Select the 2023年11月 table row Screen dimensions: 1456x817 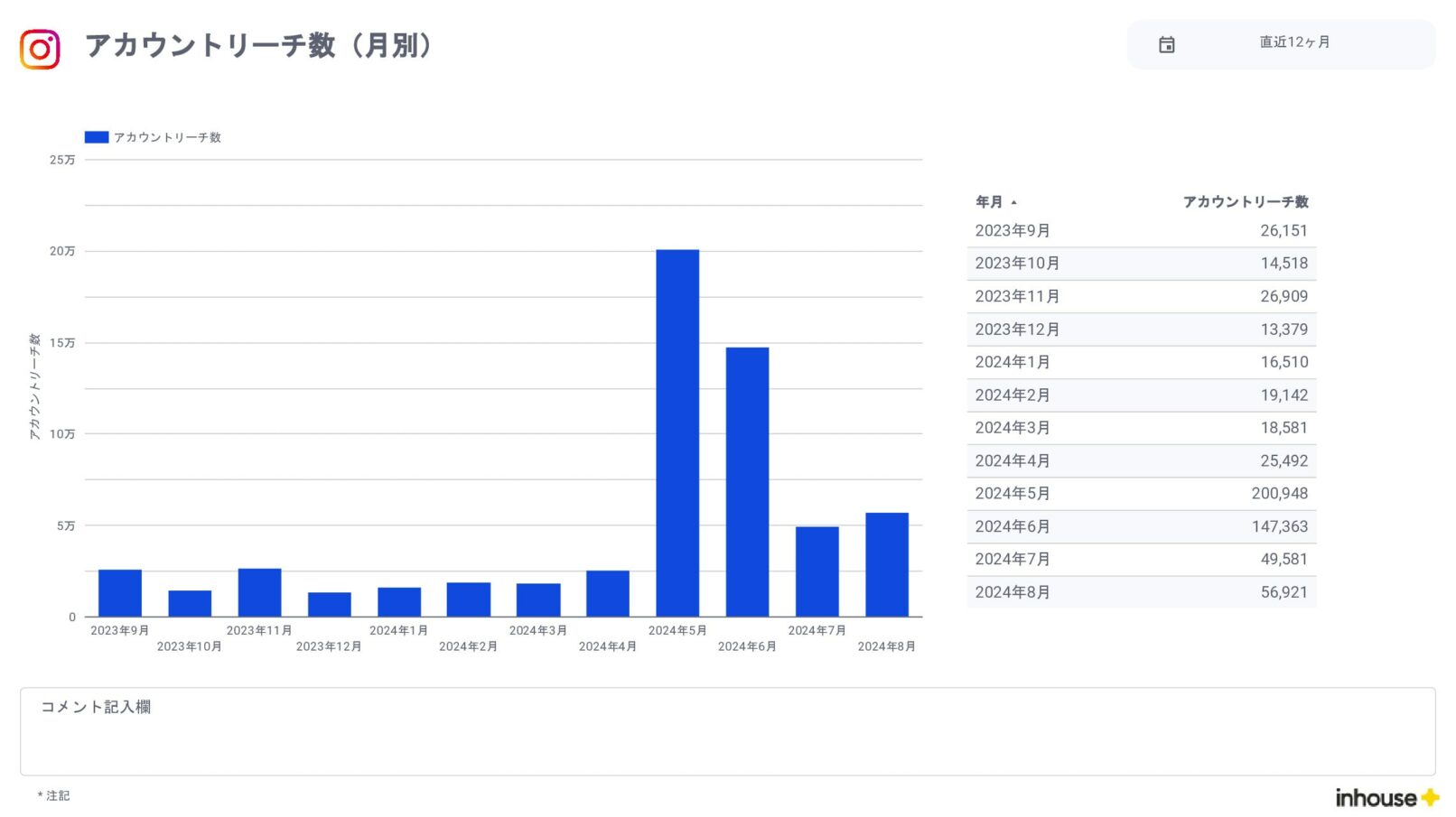pos(1141,296)
